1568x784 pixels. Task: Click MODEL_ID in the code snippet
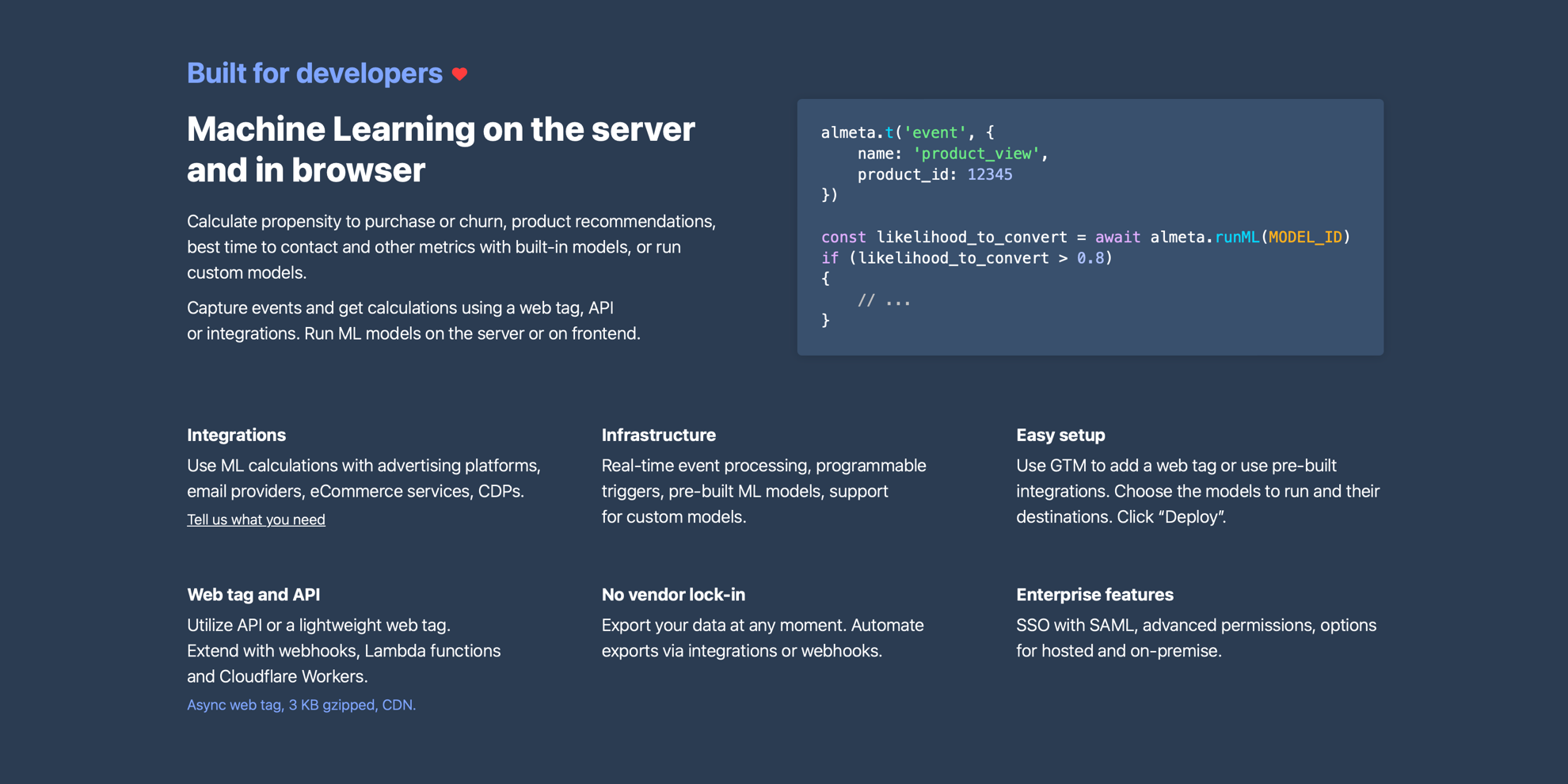[x=1305, y=237]
